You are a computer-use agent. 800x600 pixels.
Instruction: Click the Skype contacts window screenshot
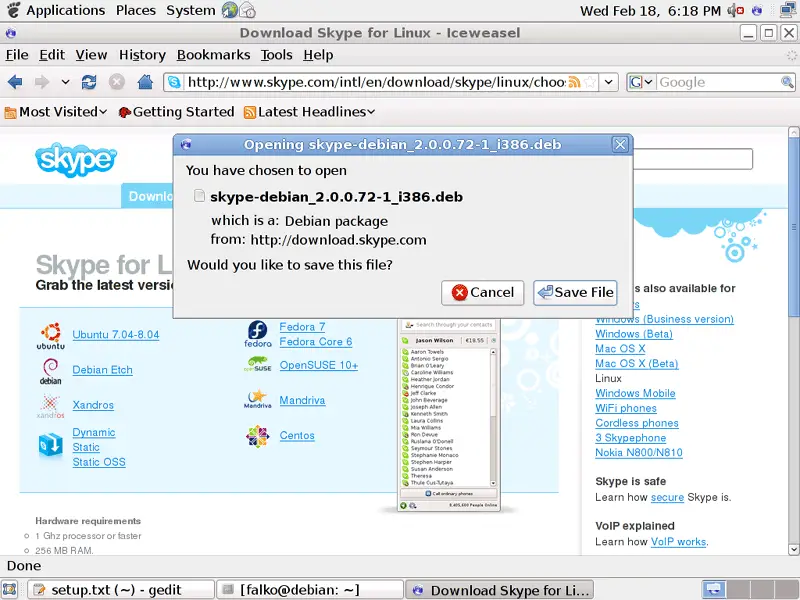click(x=449, y=415)
